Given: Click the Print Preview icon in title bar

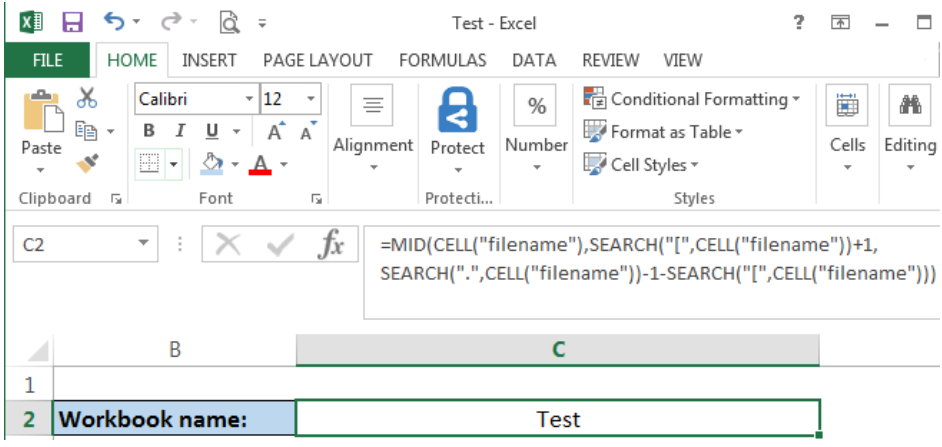Looking at the screenshot, I should click(x=229, y=23).
